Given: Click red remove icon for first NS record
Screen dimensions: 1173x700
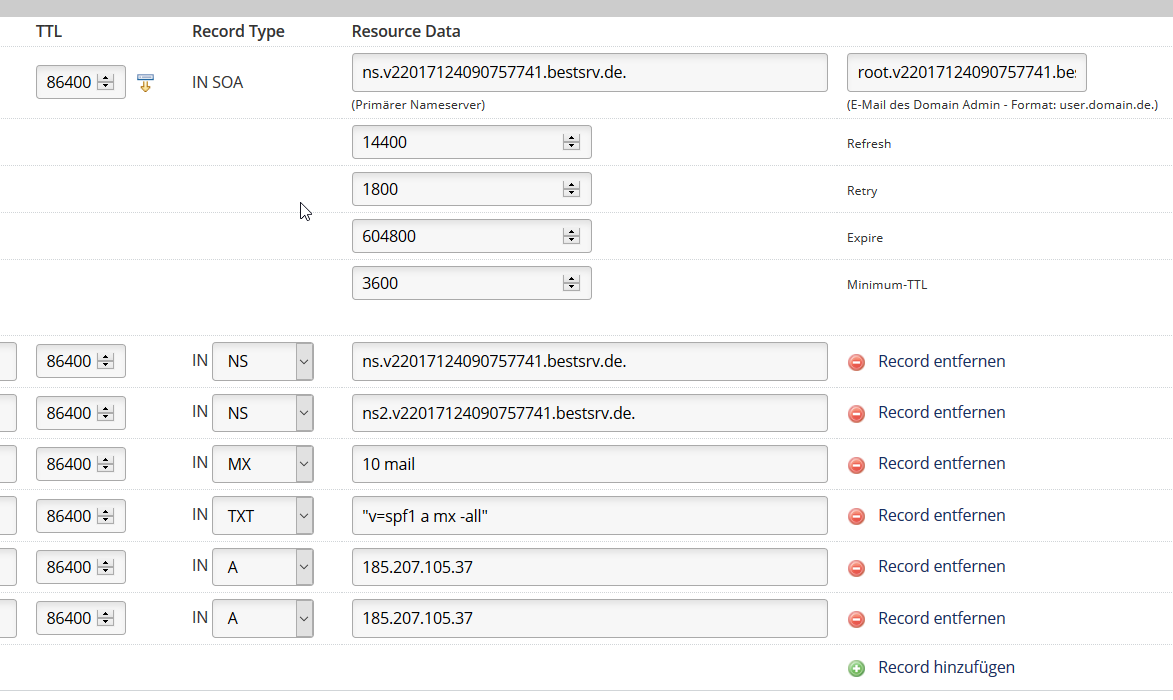Looking at the screenshot, I should (856, 362).
